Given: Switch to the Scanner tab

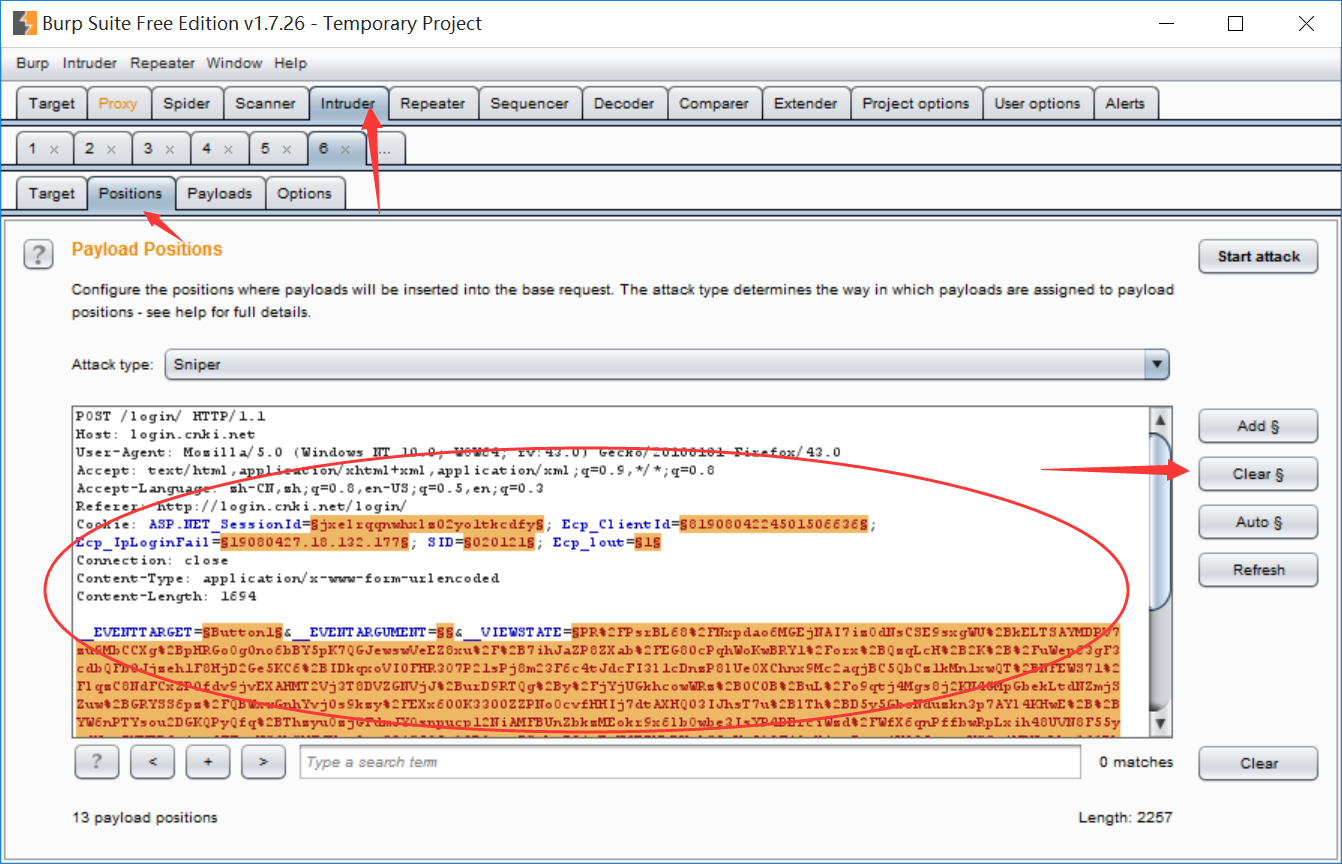Looking at the screenshot, I should point(265,103).
